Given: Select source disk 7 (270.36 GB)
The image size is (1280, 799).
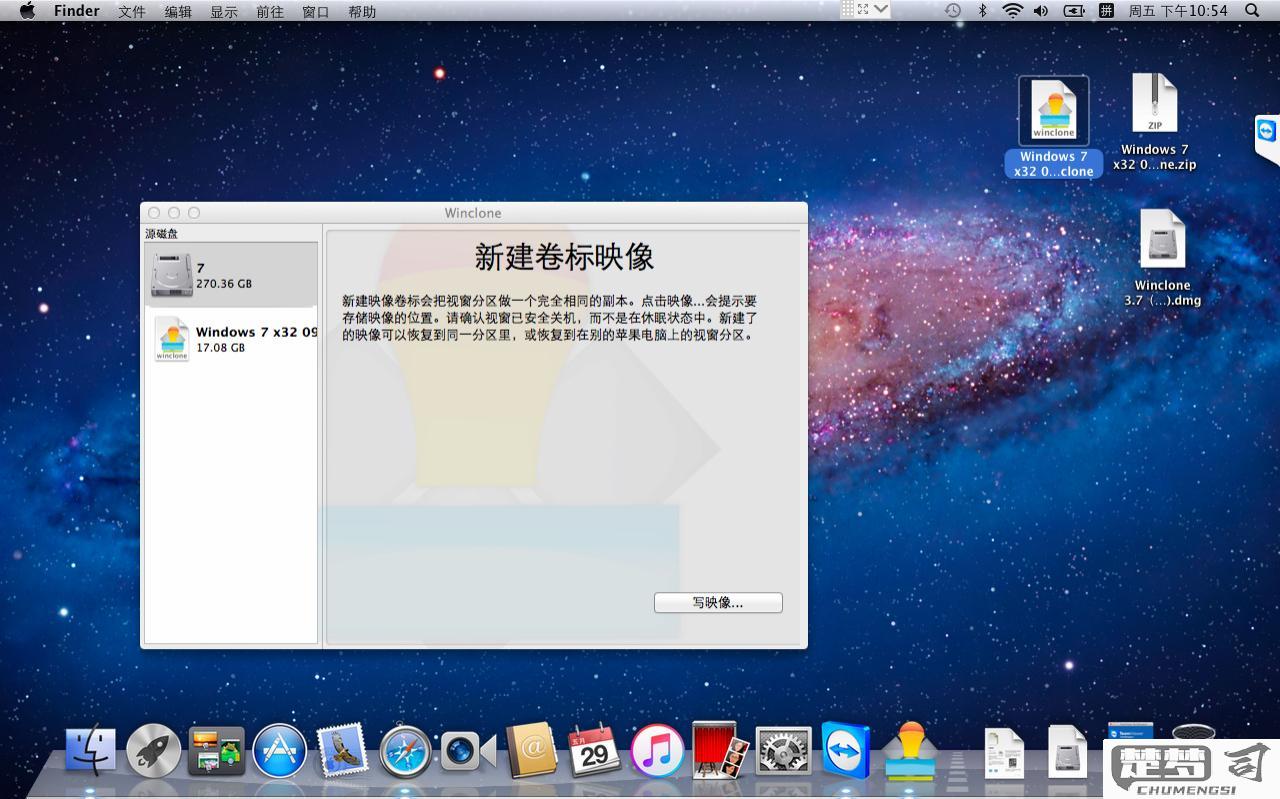Looking at the screenshot, I should (x=232, y=275).
